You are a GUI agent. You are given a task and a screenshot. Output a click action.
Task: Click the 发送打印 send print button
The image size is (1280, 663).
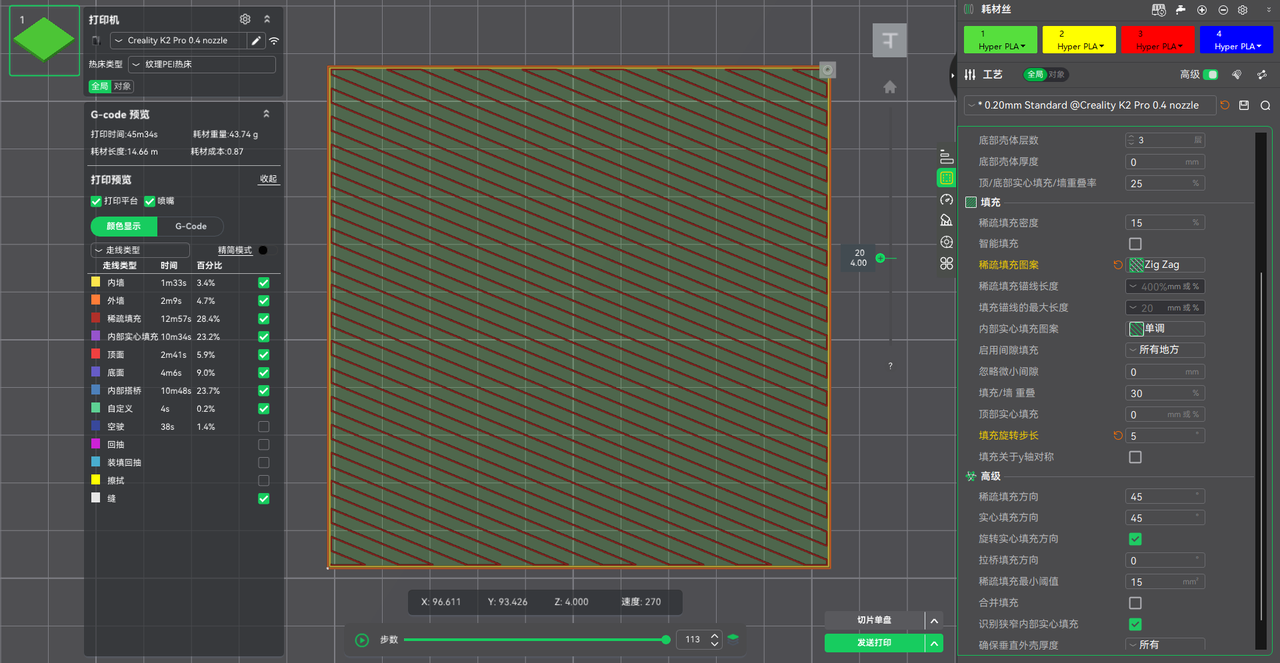point(875,642)
